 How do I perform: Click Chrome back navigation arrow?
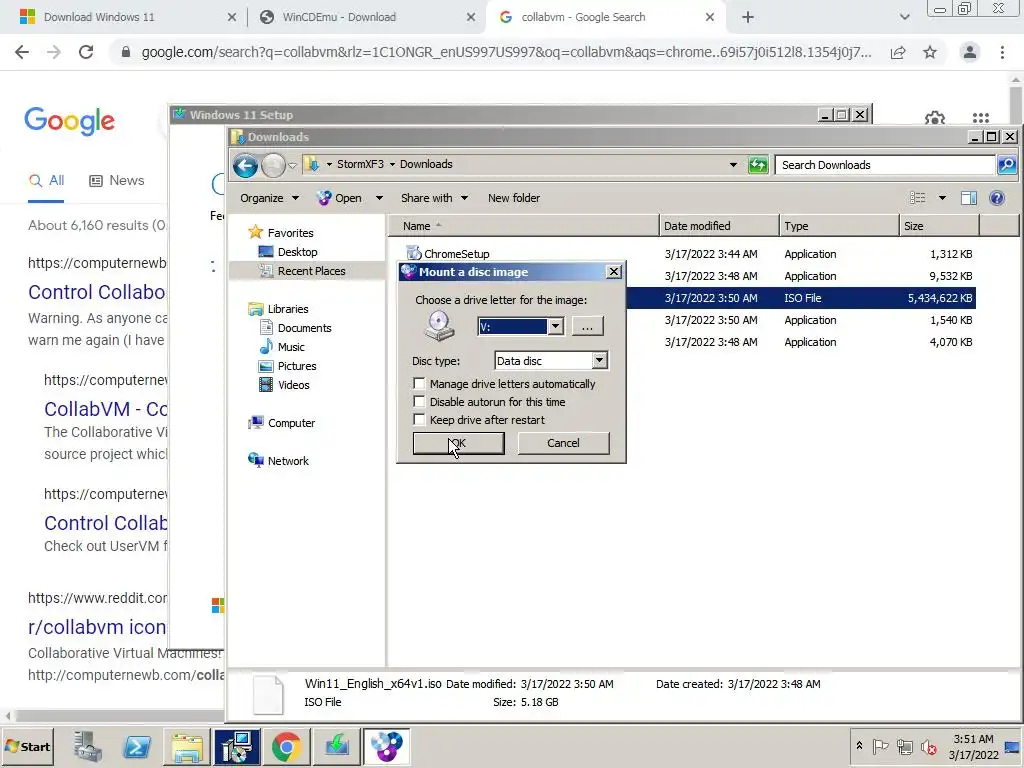pyautogui.click(x=22, y=52)
